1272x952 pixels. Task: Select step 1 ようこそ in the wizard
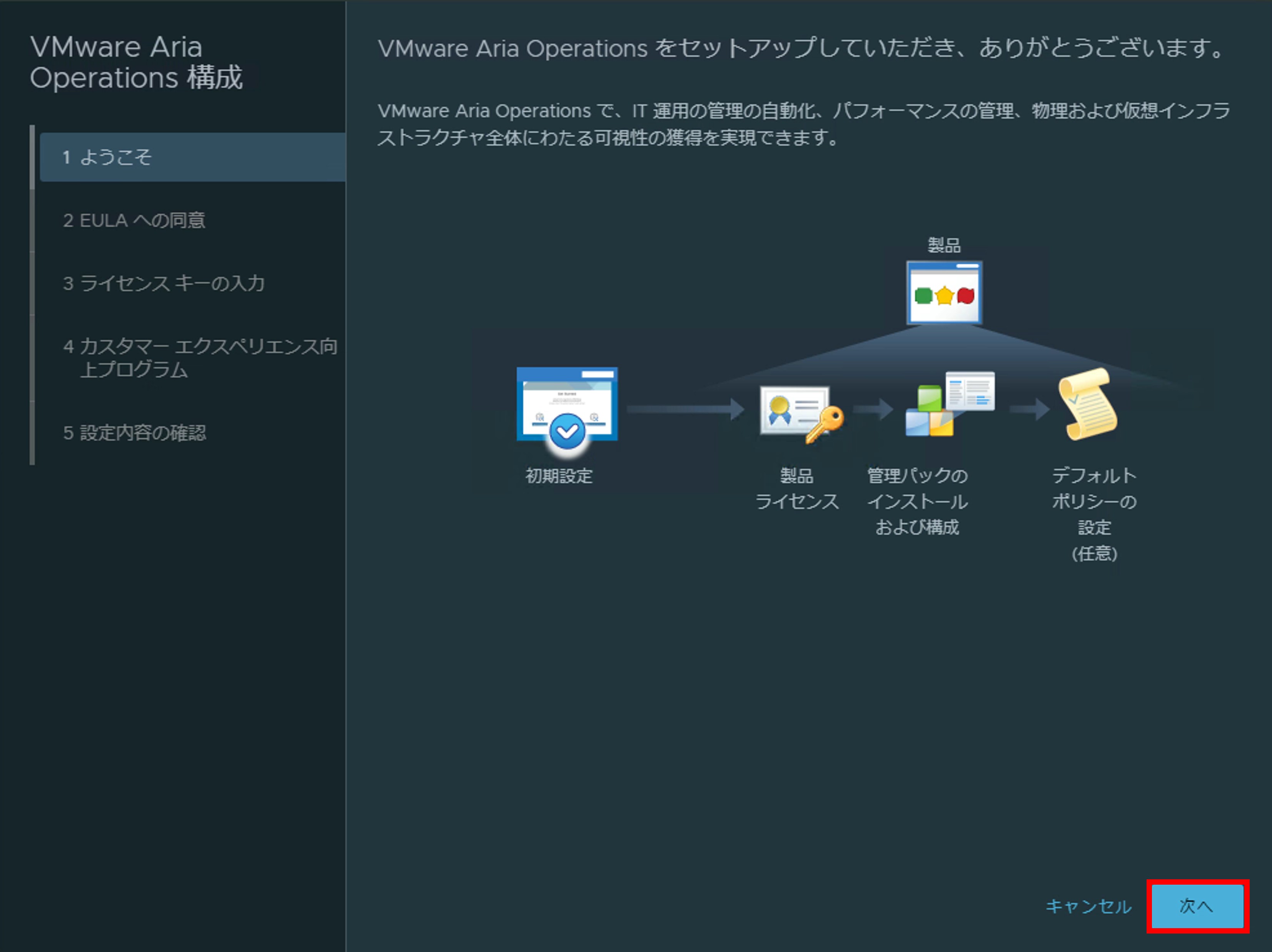coord(193,157)
